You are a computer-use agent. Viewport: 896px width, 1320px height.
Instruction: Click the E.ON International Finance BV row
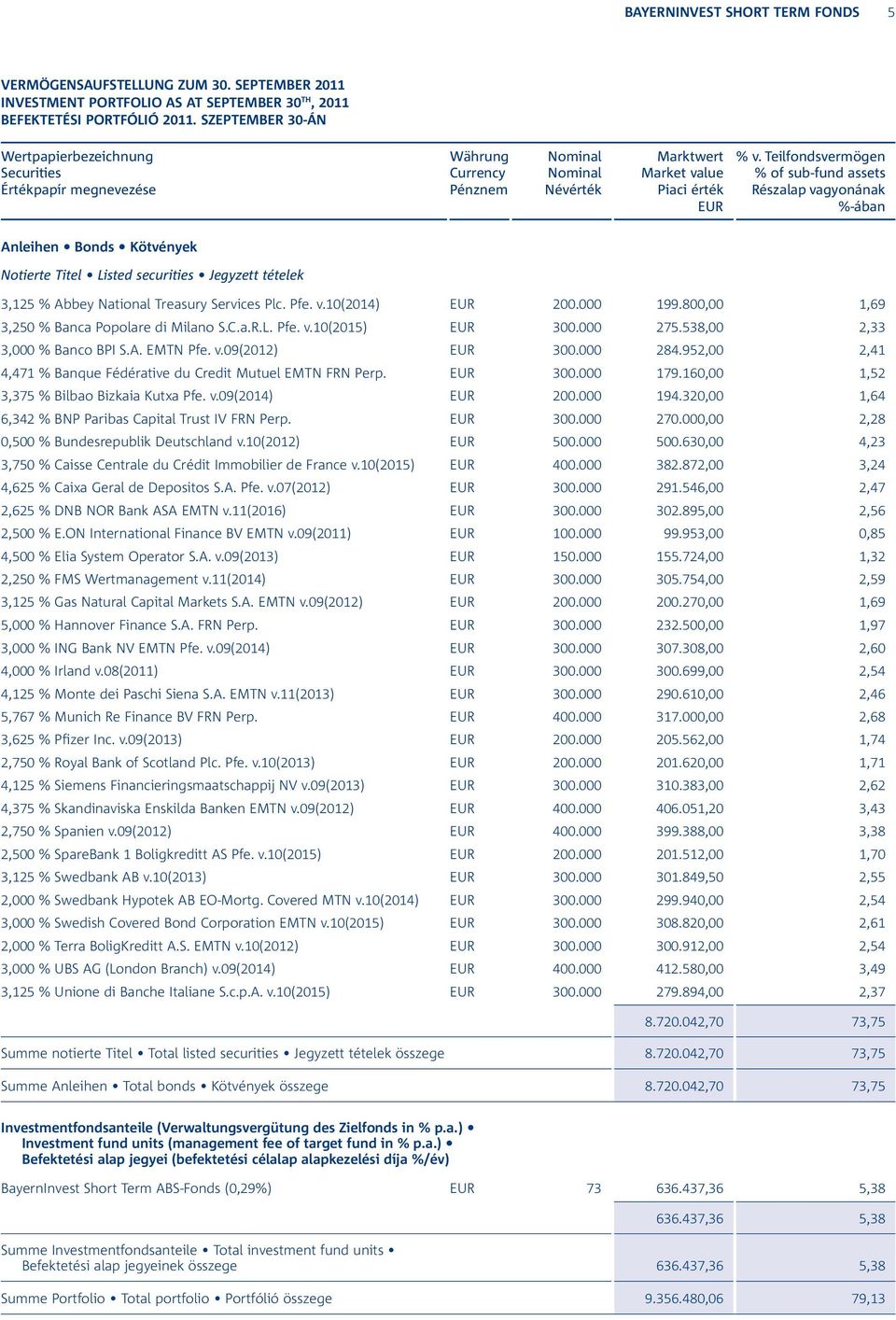[443, 533]
